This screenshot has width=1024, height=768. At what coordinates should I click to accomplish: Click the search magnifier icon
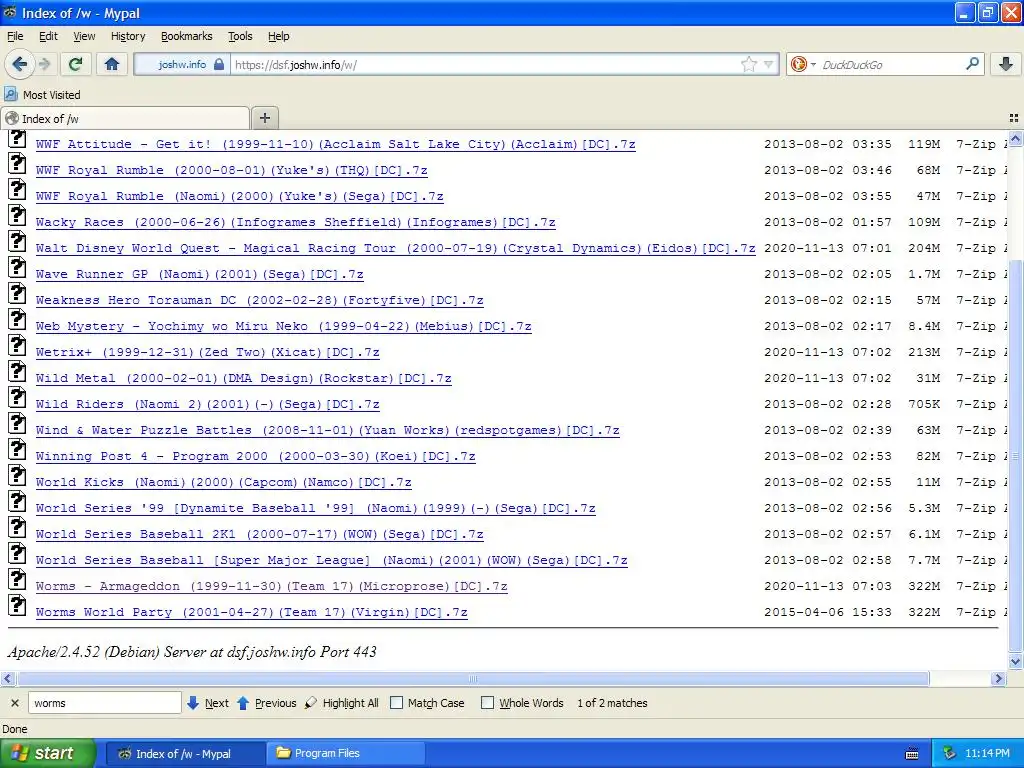972,64
